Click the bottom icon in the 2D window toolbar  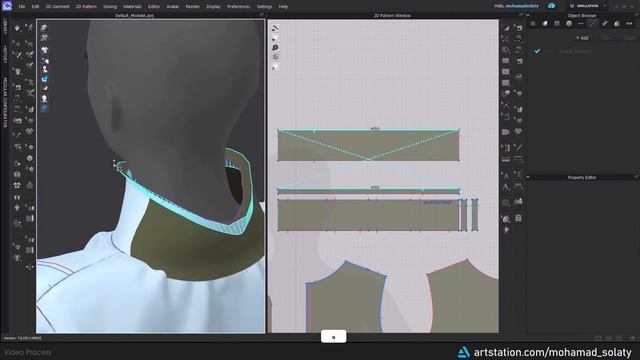[276, 67]
